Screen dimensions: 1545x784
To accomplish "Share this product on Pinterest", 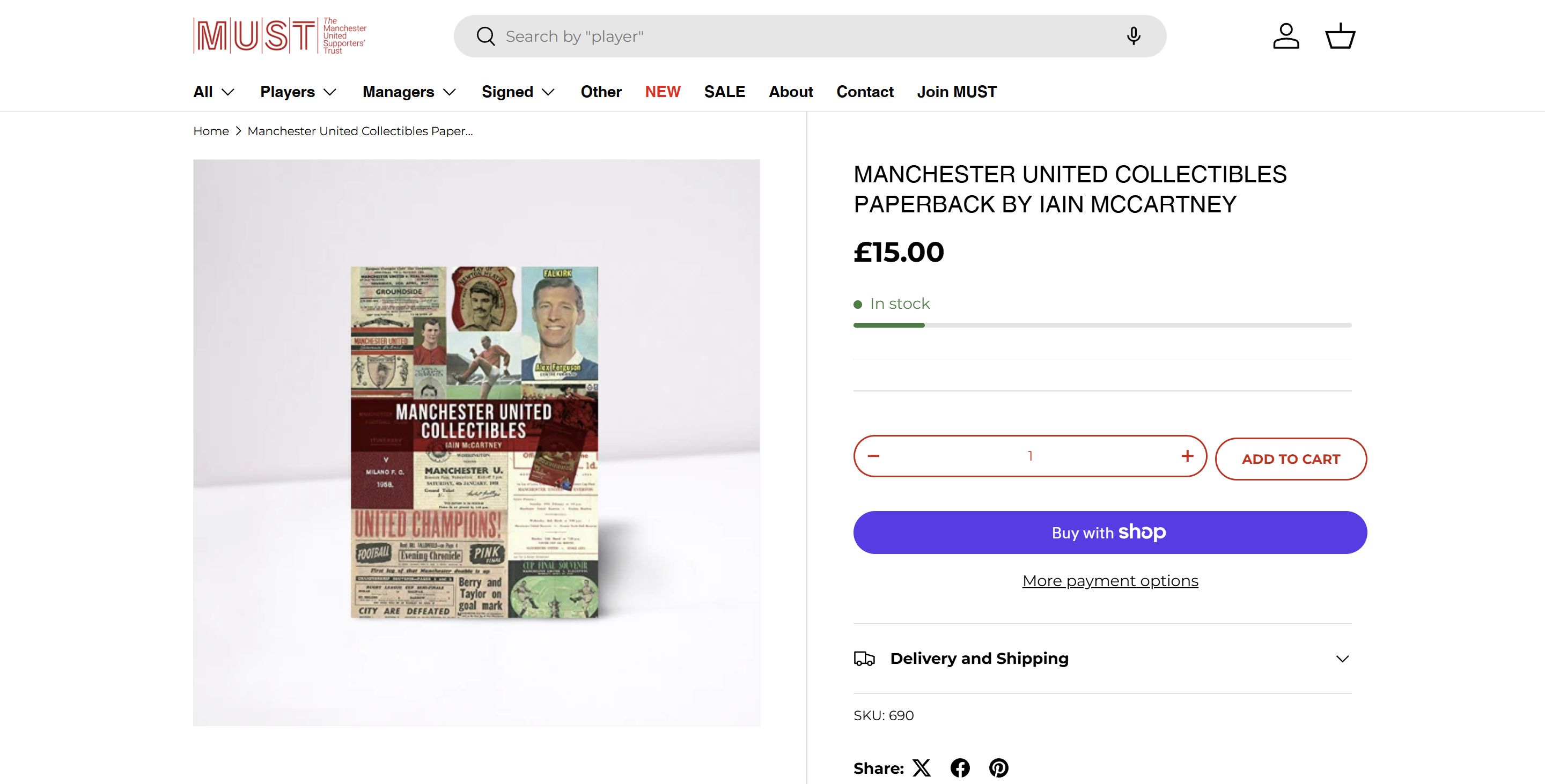I will click(x=998, y=768).
